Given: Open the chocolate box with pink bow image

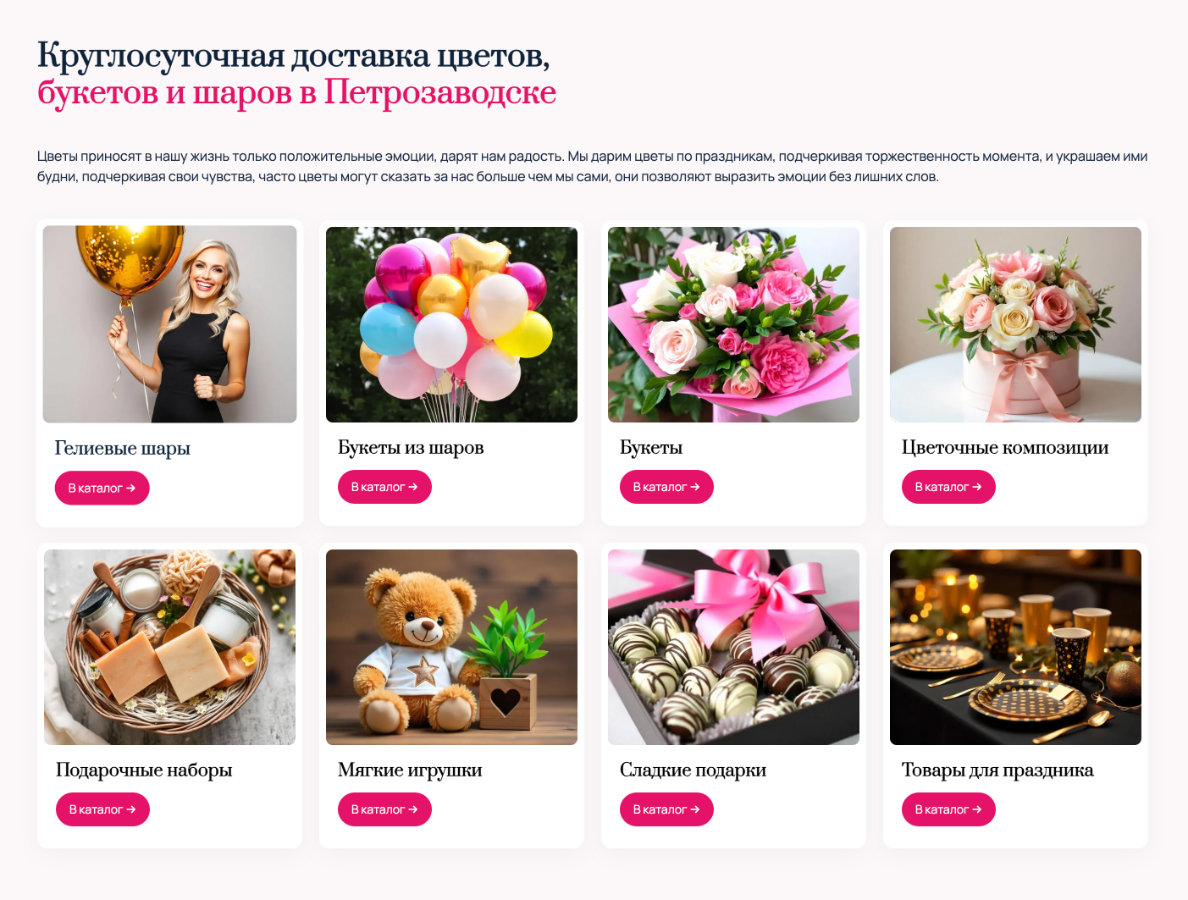Looking at the screenshot, I should (x=733, y=647).
